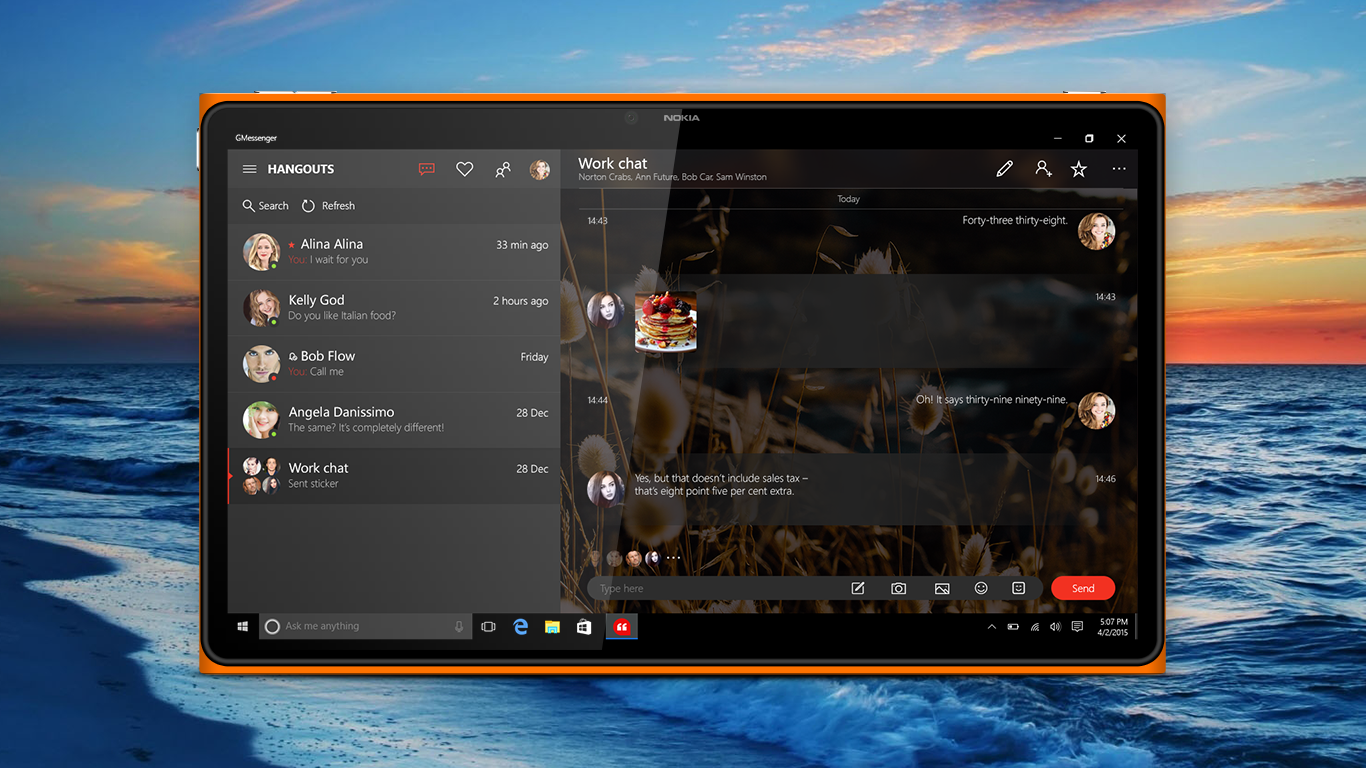Open the sticker picker icon
1366x768 pixels.
pos(1018,588)
